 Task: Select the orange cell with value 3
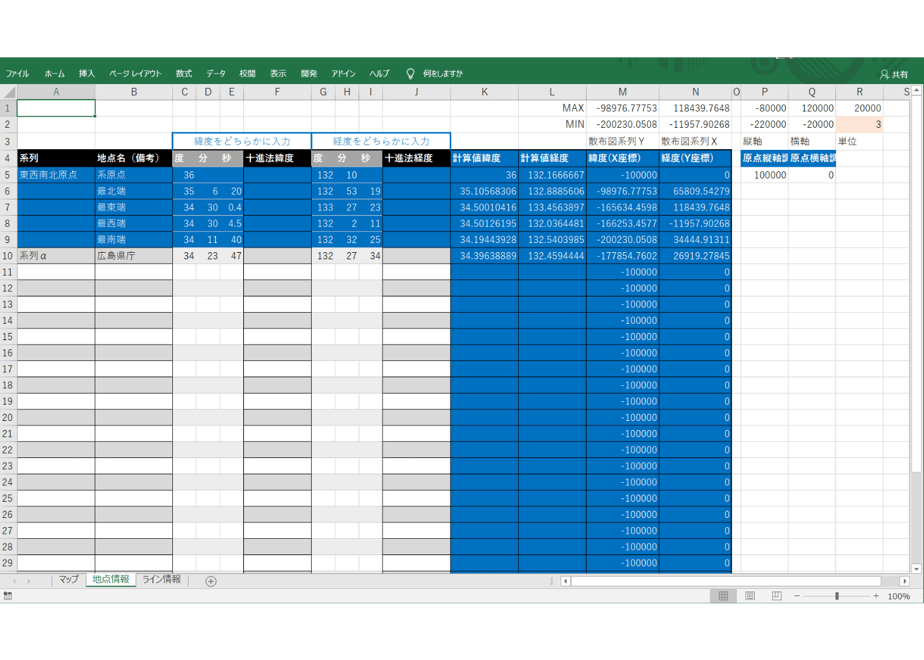(x=859, y=124)
